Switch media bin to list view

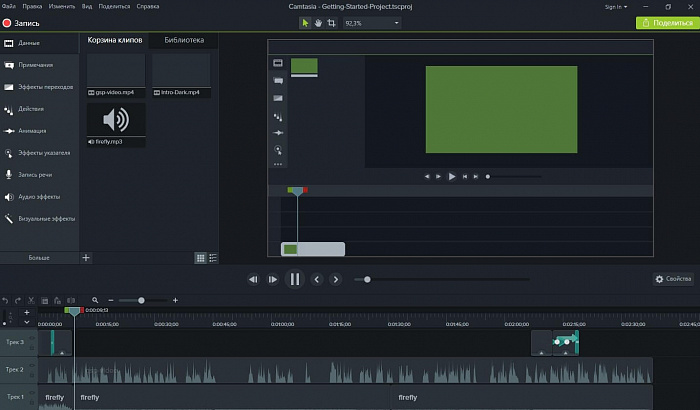(212, 258)
